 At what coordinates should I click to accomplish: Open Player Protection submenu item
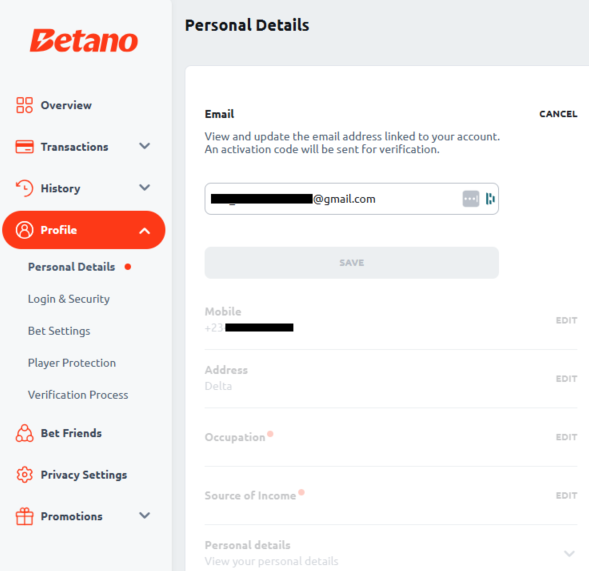coord(72,363)
